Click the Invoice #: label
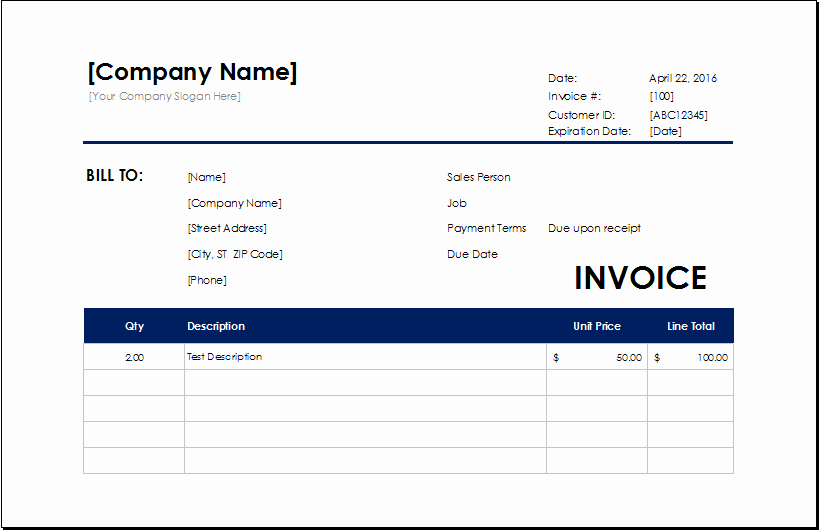819x530 pixels. 574,97
